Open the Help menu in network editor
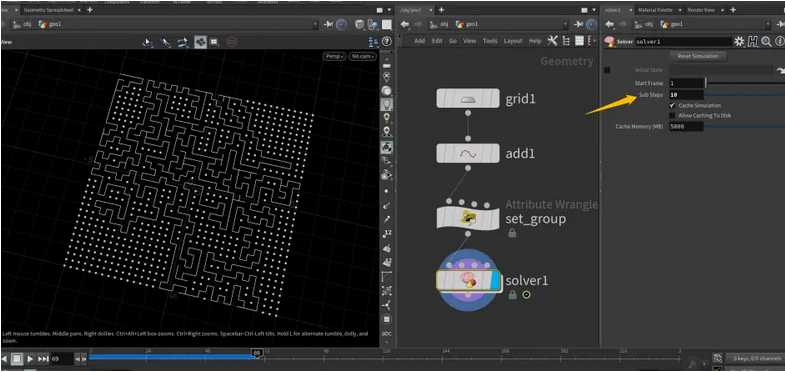The width and height of the screenshot is (785, 372). coord(535,41)
